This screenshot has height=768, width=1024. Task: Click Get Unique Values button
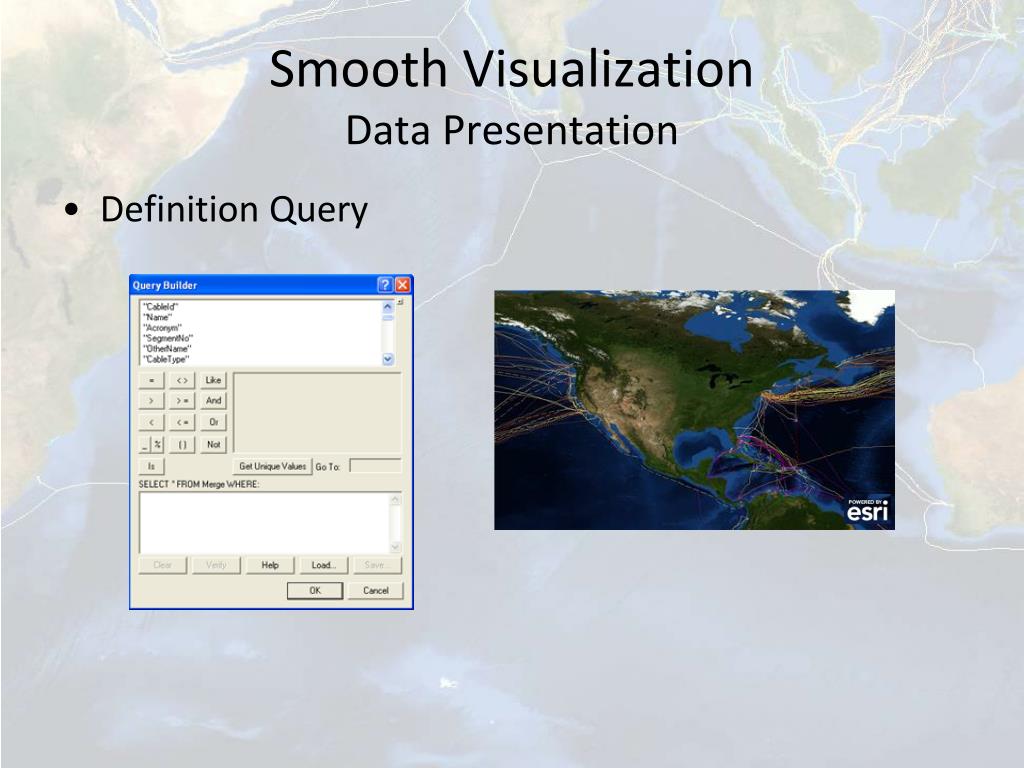point(272,466)
